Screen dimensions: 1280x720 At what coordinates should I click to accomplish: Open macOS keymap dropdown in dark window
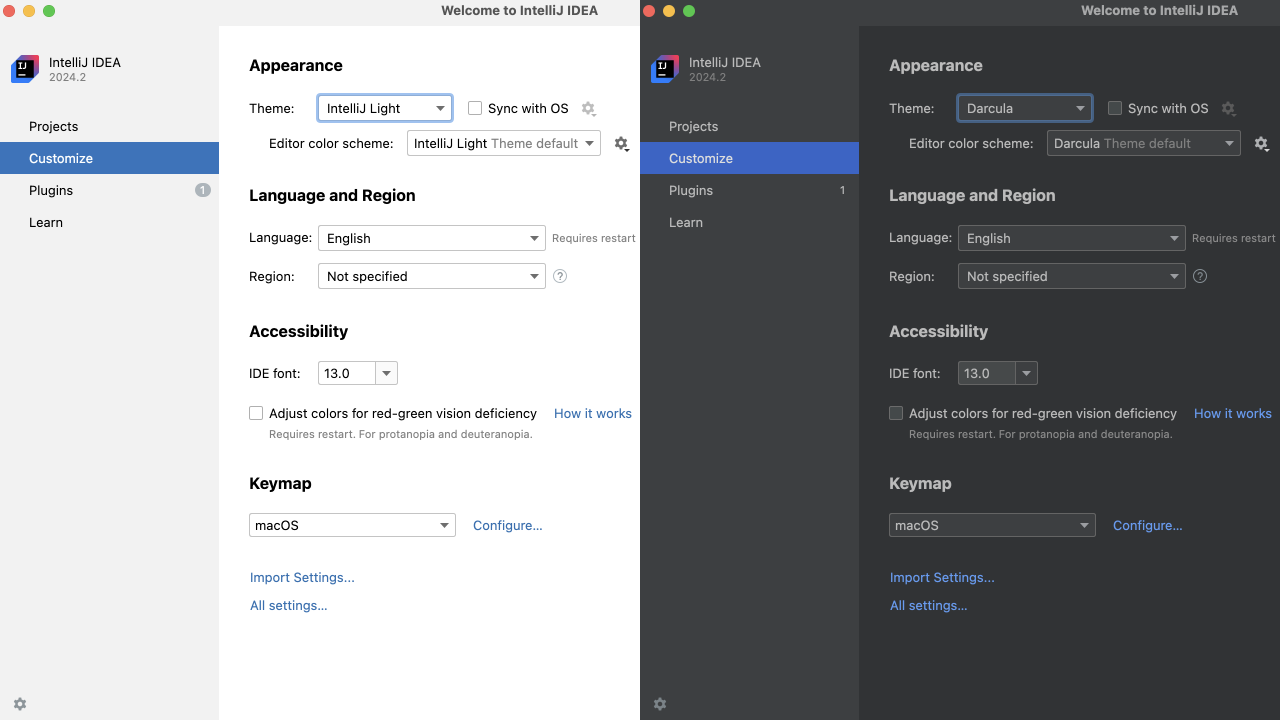pos(992,525)
